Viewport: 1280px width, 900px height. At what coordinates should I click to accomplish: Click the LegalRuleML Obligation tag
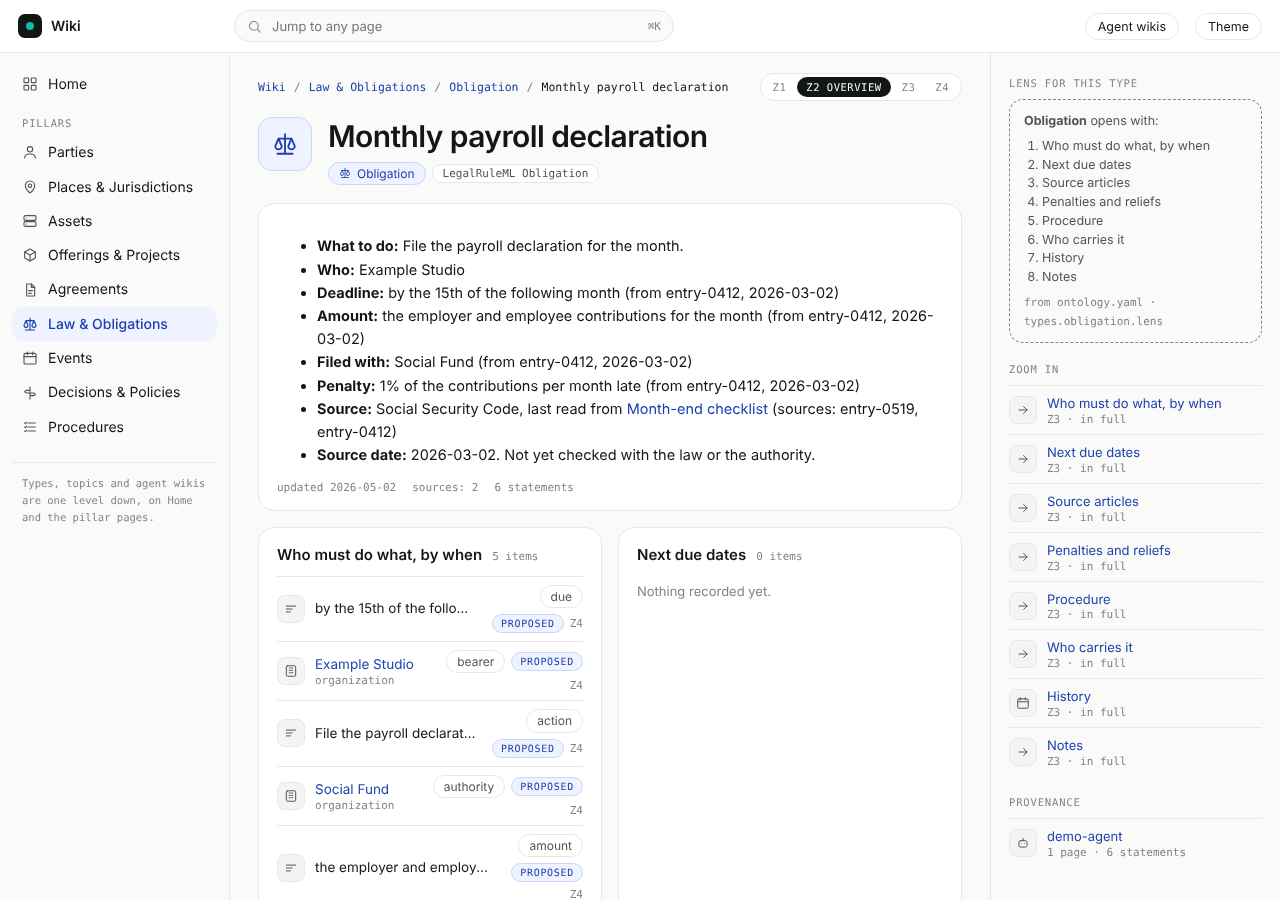click(515, 174)
